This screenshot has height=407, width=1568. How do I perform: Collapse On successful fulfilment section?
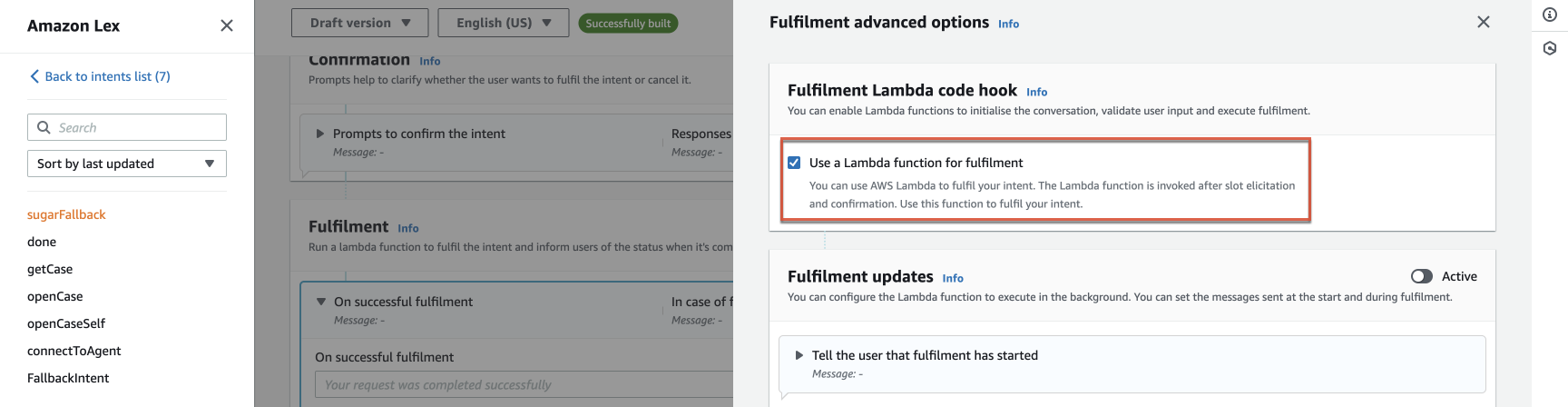(321, 302)
